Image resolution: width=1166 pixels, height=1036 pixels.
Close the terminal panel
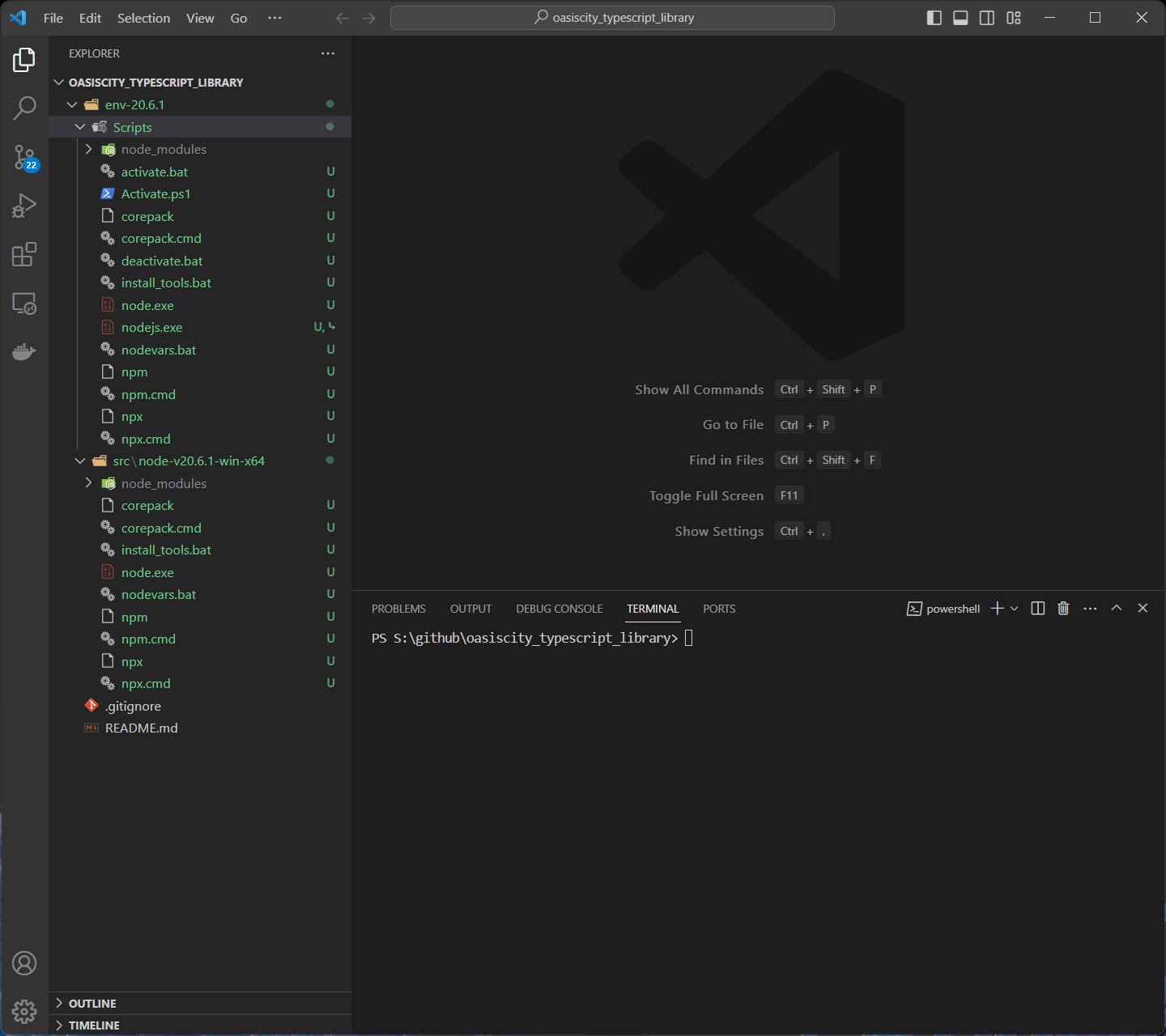pos(1143,608)
